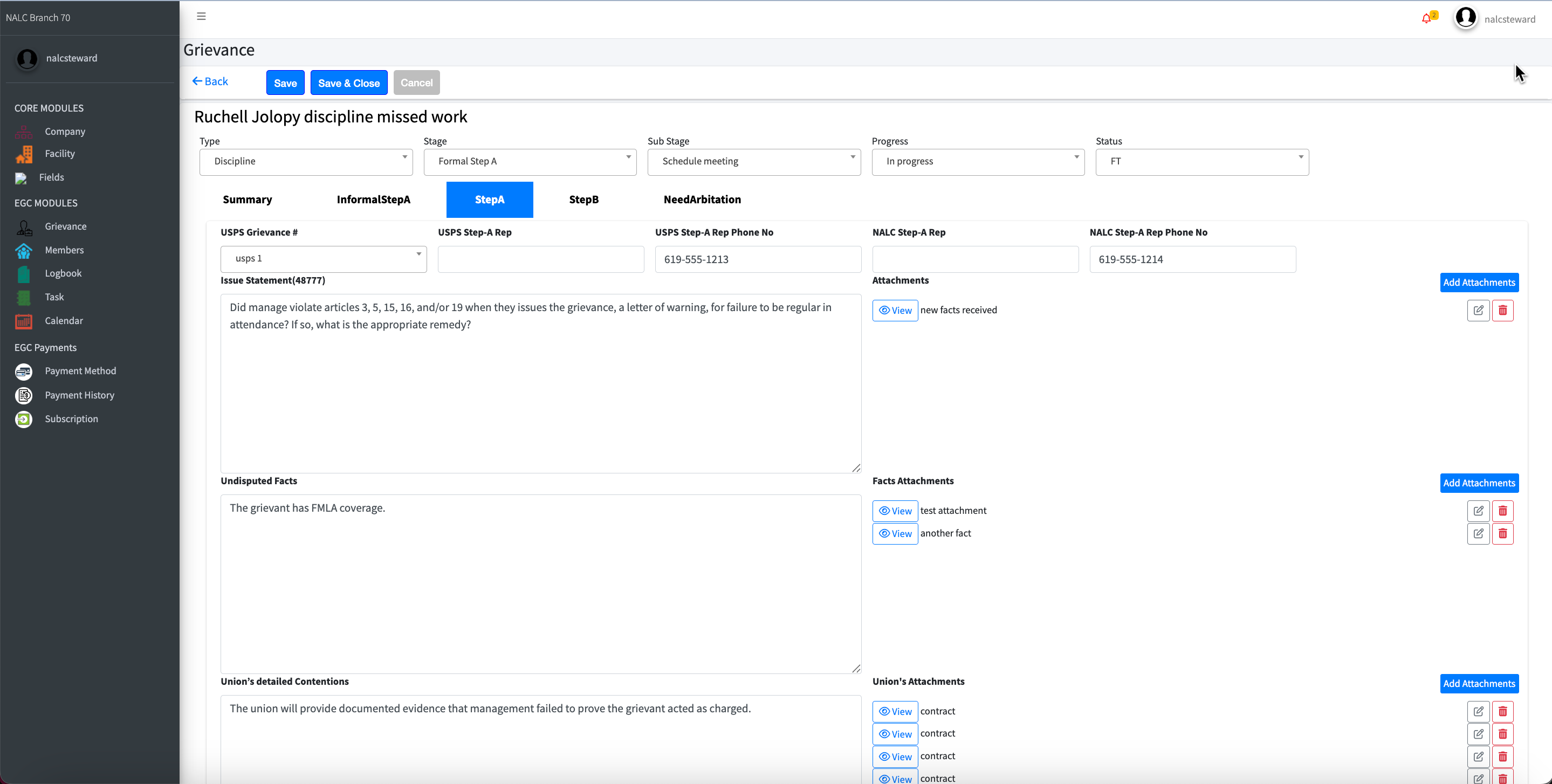Switch to the StepB tab
Image resolution: width=1552 pixels, height=784 pixels.
point(583,200)
